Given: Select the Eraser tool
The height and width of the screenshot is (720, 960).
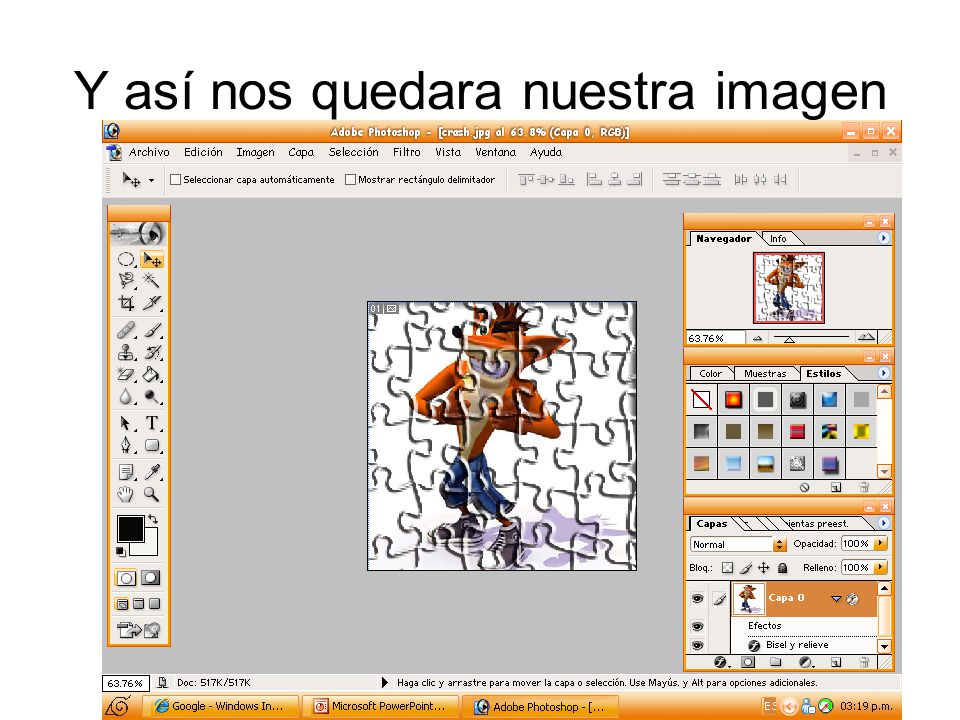Looking at the screenshot, I should [x=126, y=374].
